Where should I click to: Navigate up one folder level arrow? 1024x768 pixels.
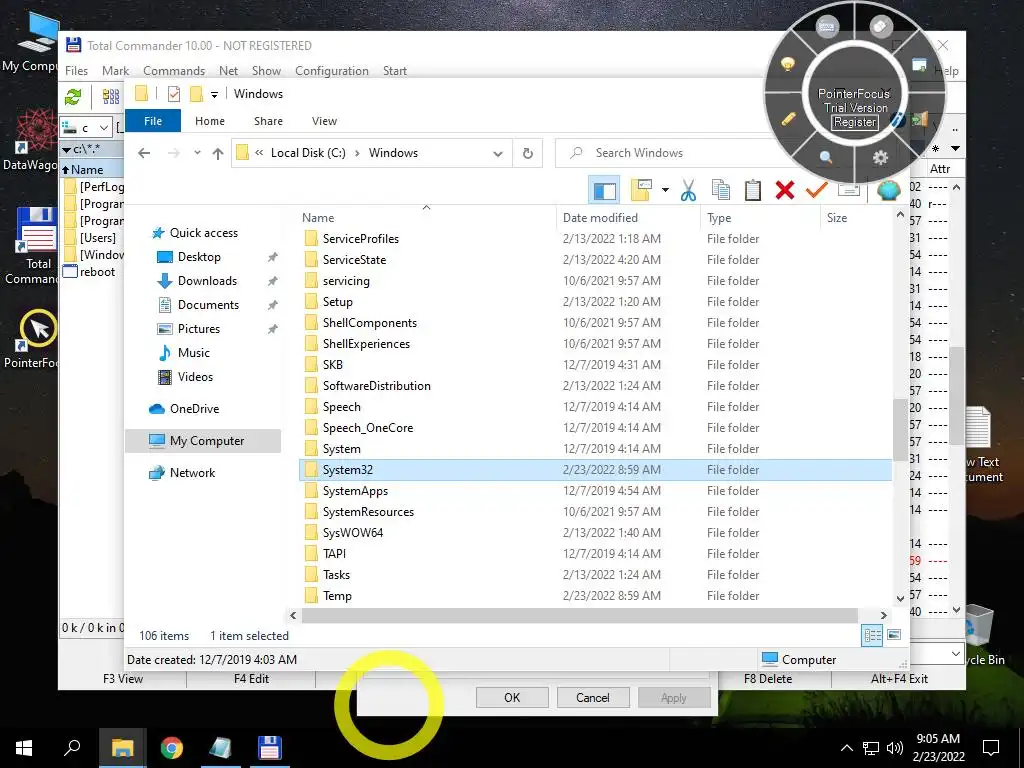[x=217, y=153]
